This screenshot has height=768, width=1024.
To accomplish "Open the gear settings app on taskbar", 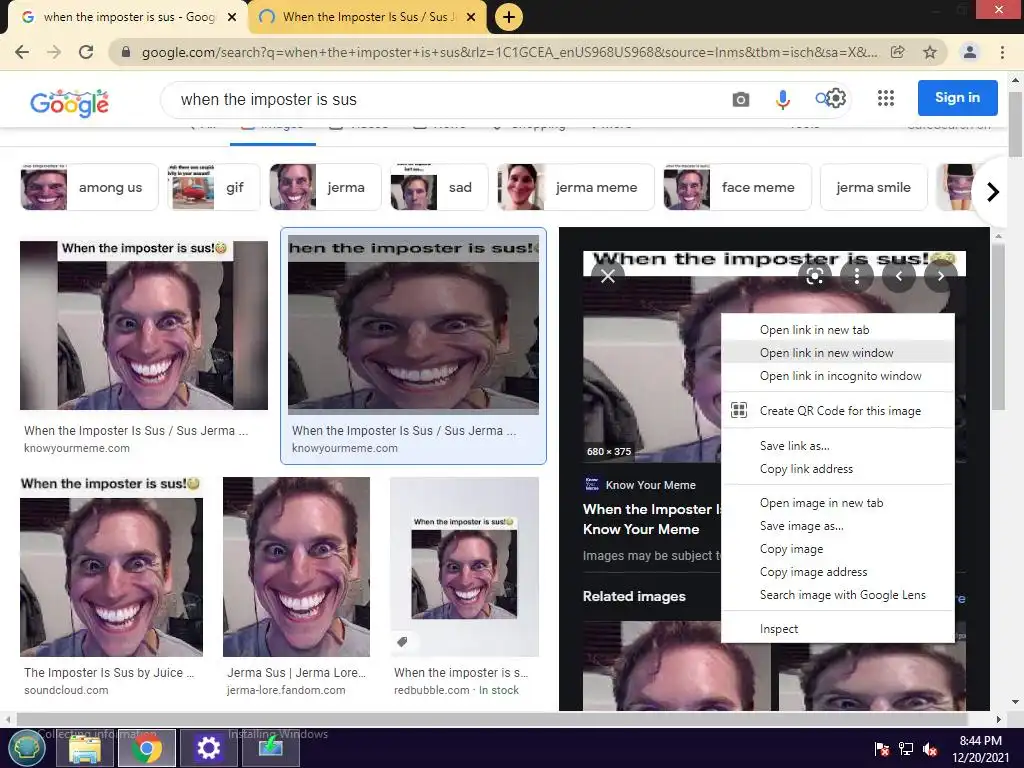I will 208,748.
